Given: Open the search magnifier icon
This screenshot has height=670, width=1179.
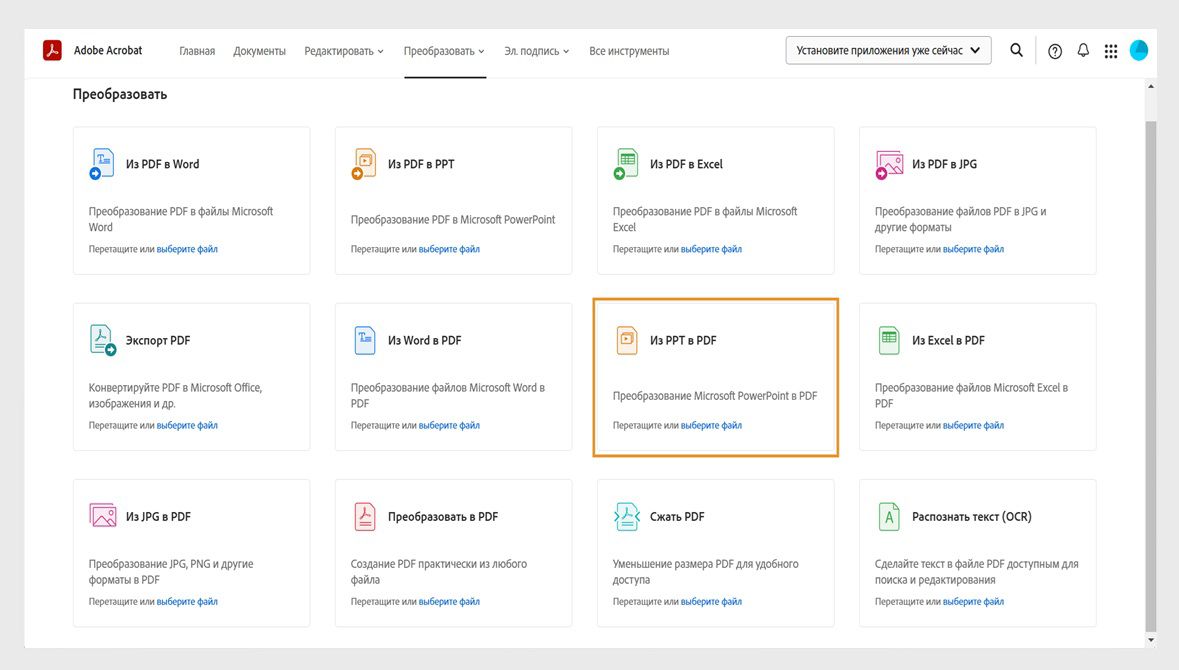Looking at the screenshot, I should click(x=1016, y=50).
